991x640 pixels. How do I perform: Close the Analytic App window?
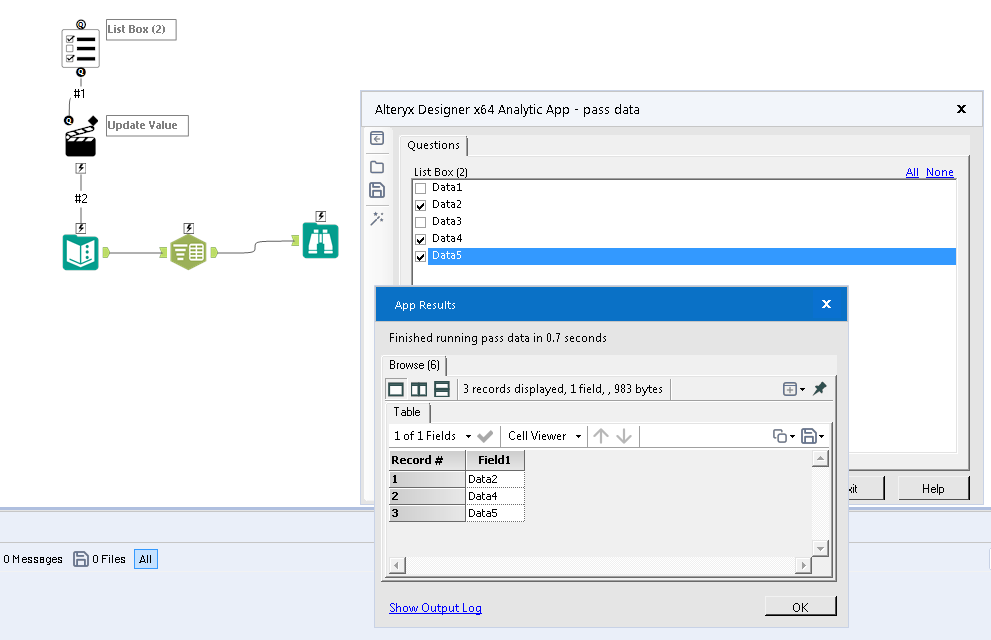(961, 109)
